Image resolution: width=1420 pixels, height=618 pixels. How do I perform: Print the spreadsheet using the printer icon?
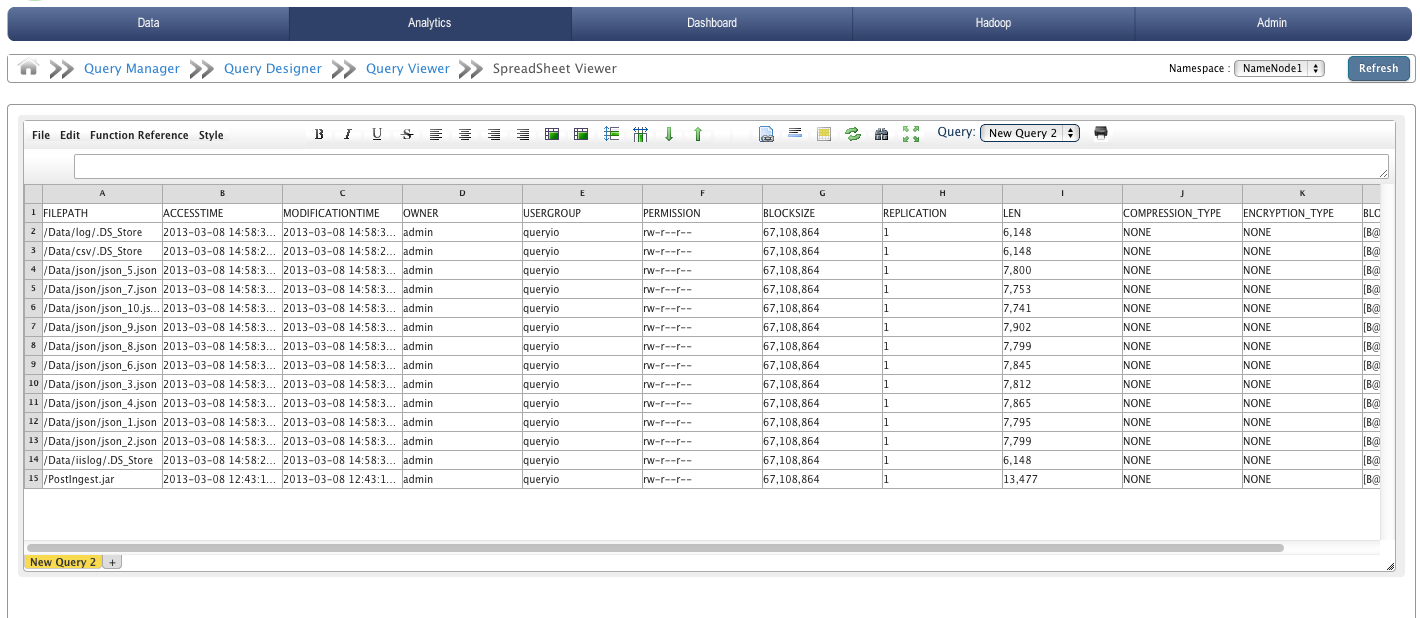pos(1101,133)
